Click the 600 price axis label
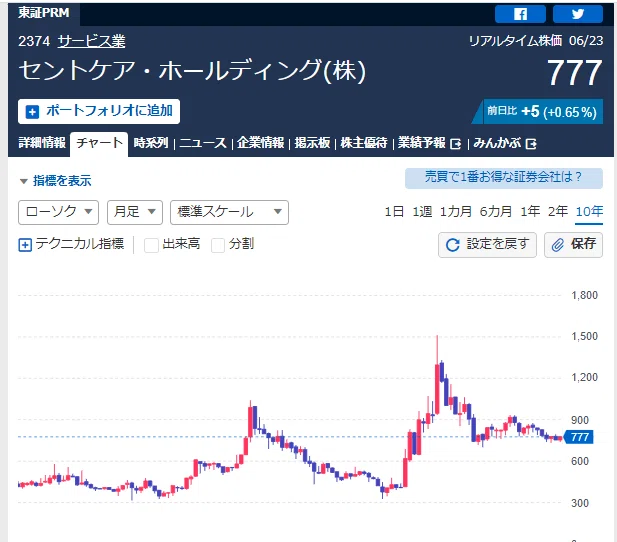This screenshot has width=617, height=542. [580, 461]
